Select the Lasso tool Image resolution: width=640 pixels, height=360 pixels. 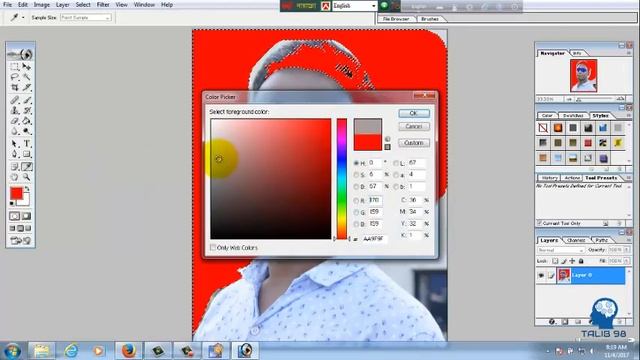click(15, 77)
